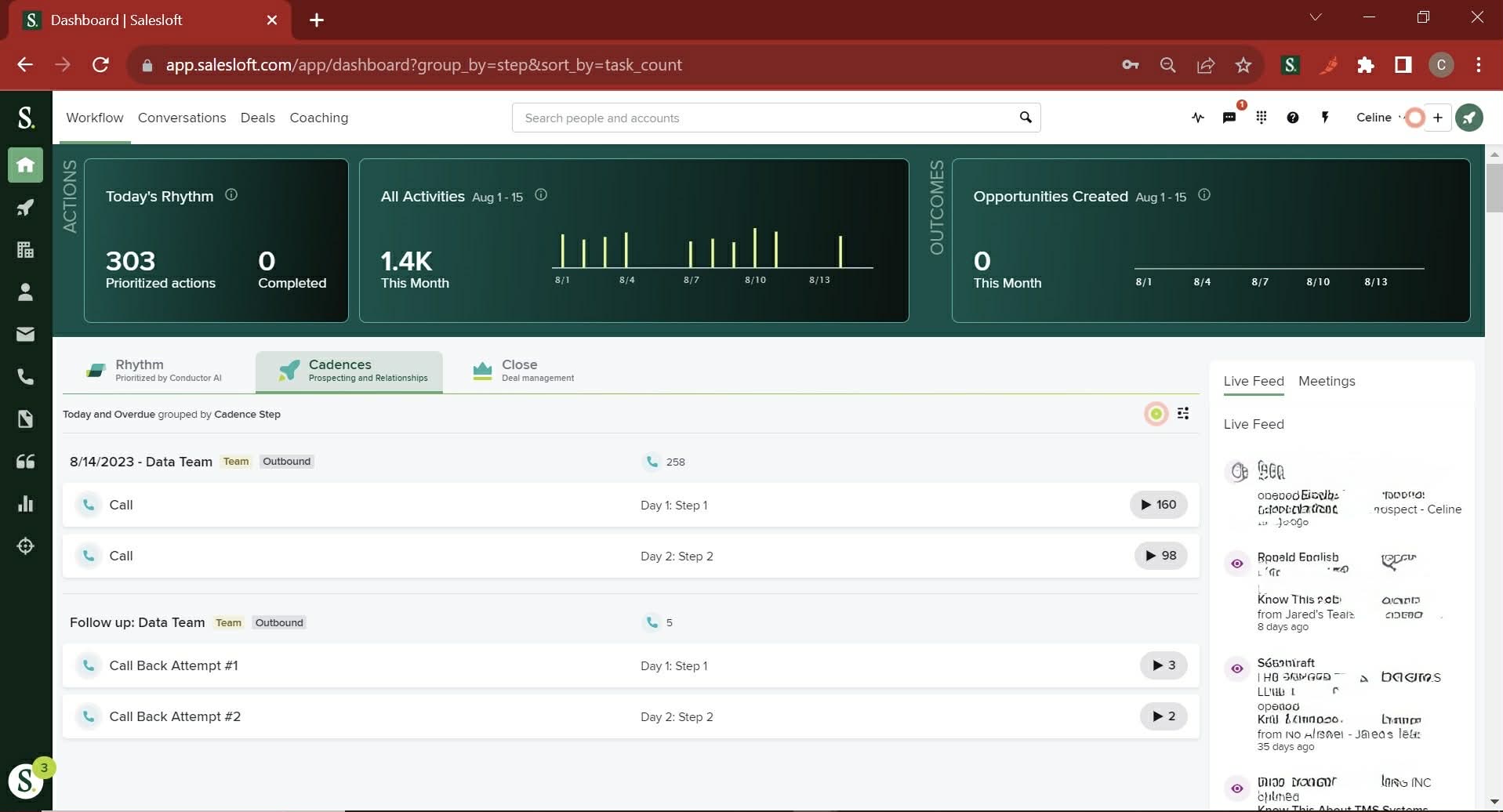
Task: Bookmark this page with star icon
Action: point(1243,65)
